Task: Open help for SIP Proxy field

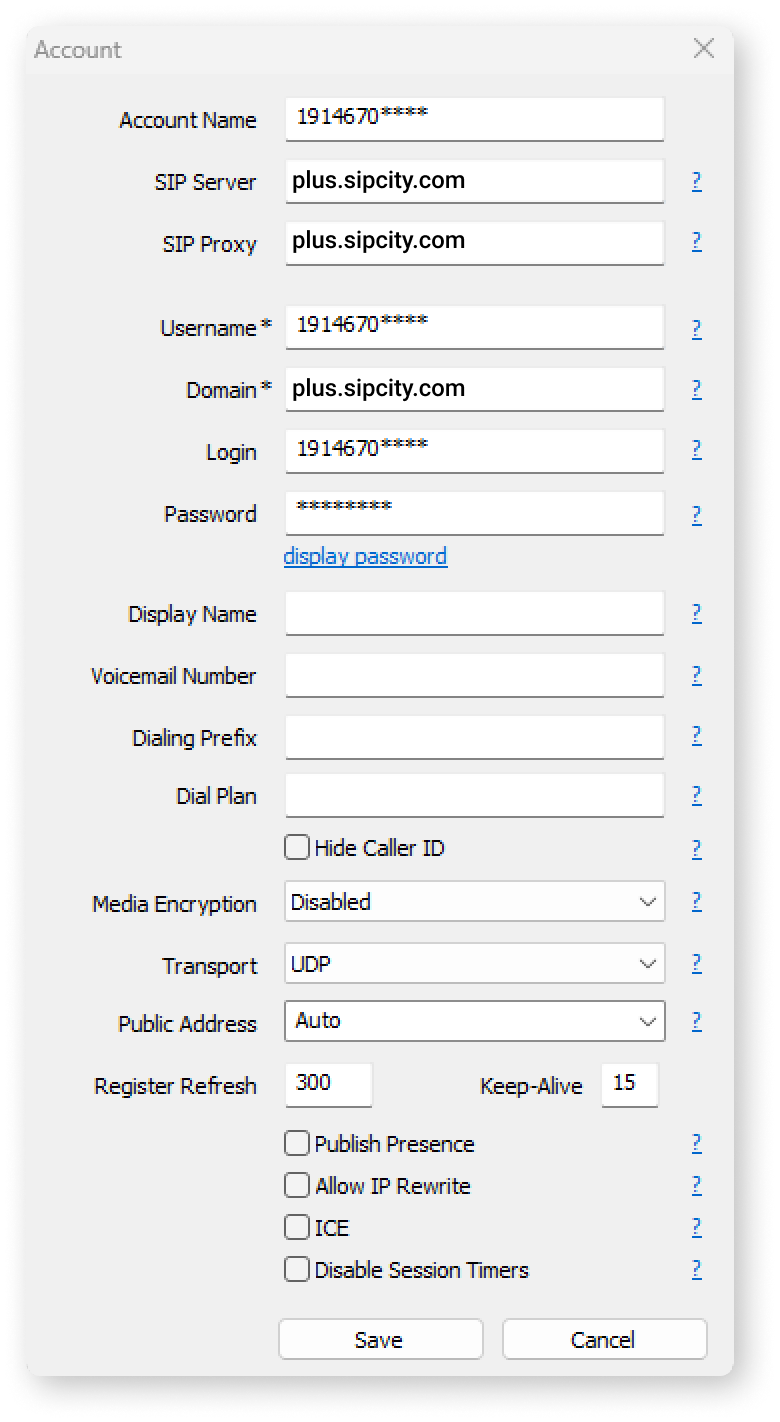Action: point(696,241)
